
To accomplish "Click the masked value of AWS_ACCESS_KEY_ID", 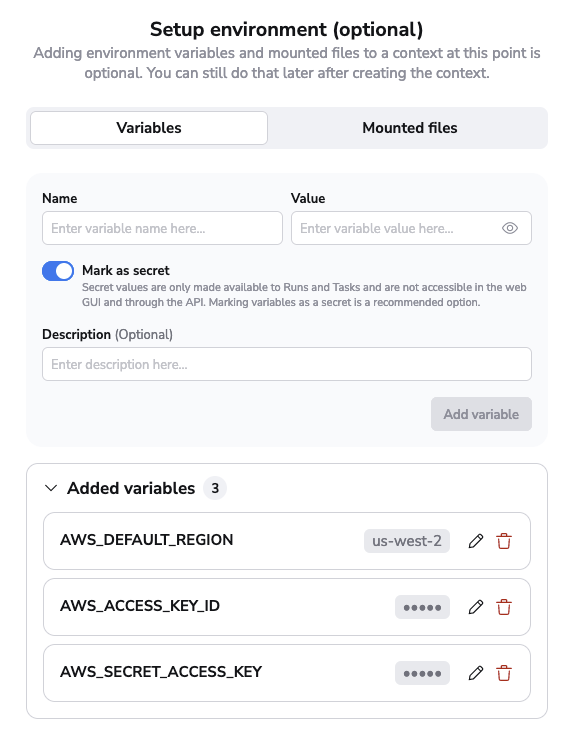I will (x=422, y=607).
